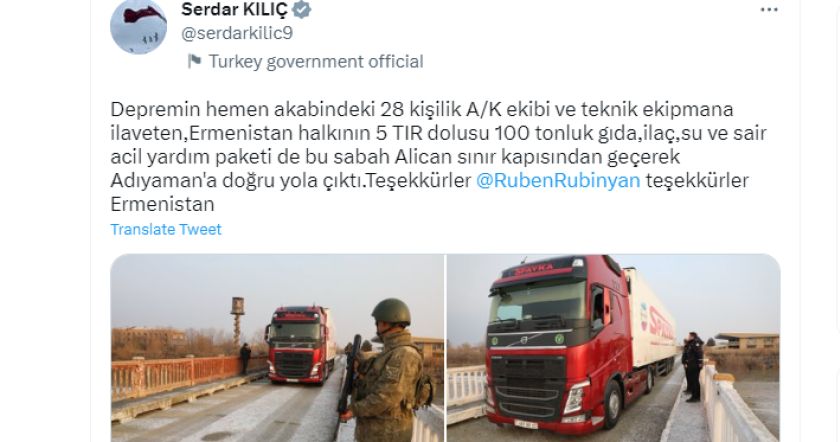The height and width of the screenshot is (442, 840).
Task: Click the word Ermenistan ending the tweet
Action: pyautogui.click(x=162, y=204)
